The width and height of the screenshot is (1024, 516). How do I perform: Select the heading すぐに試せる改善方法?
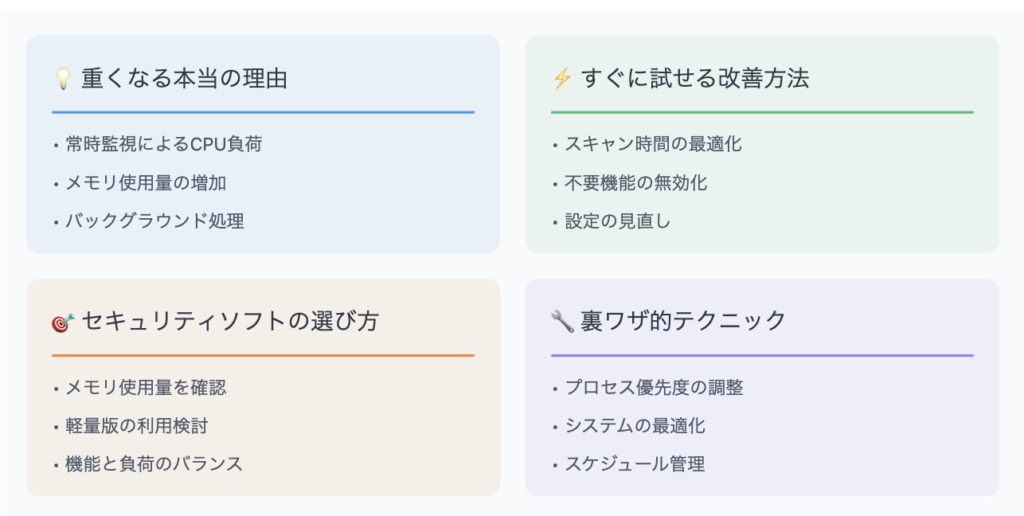(695, 78)
